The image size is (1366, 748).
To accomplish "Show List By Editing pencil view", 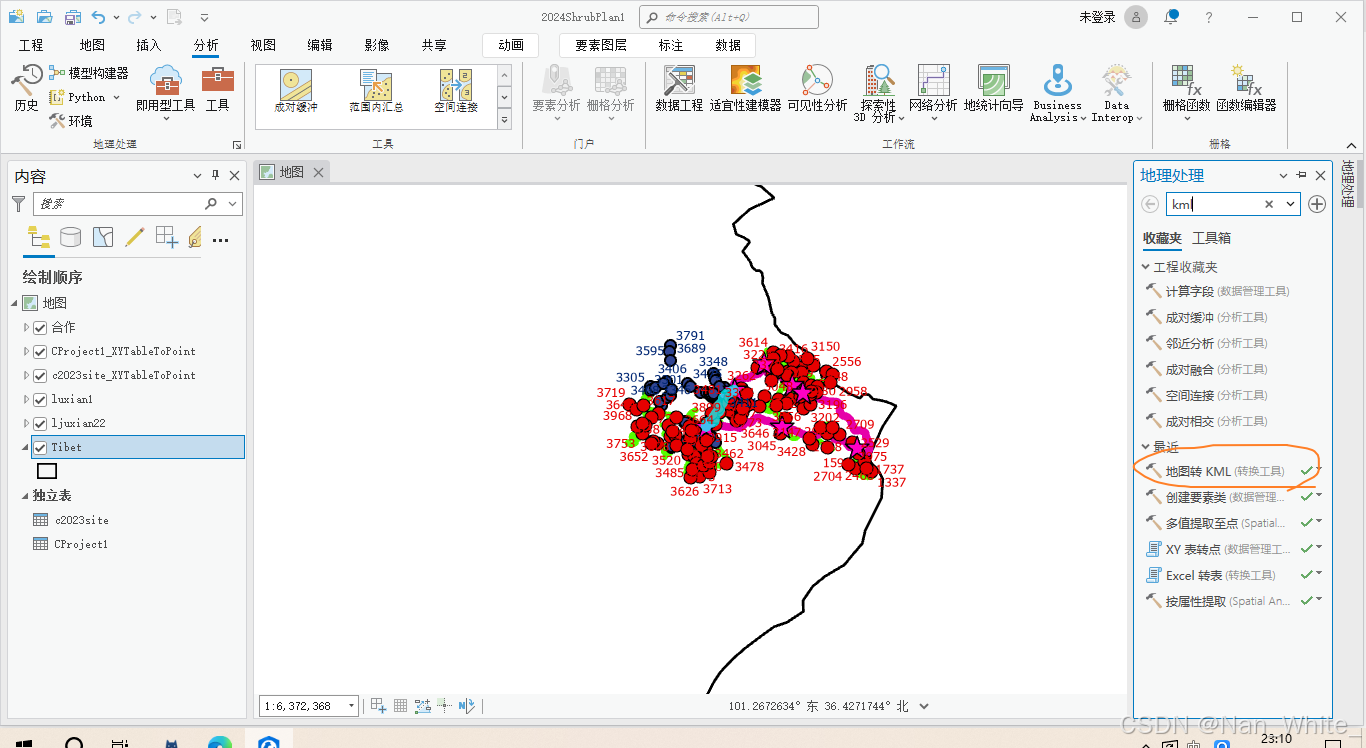I will pyautogui.click(x=135, y=237).
